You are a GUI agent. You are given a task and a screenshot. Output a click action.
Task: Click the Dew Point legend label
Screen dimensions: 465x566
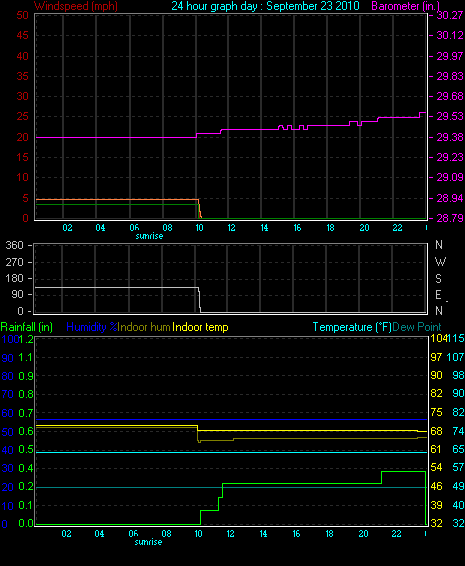click(417, 327)
